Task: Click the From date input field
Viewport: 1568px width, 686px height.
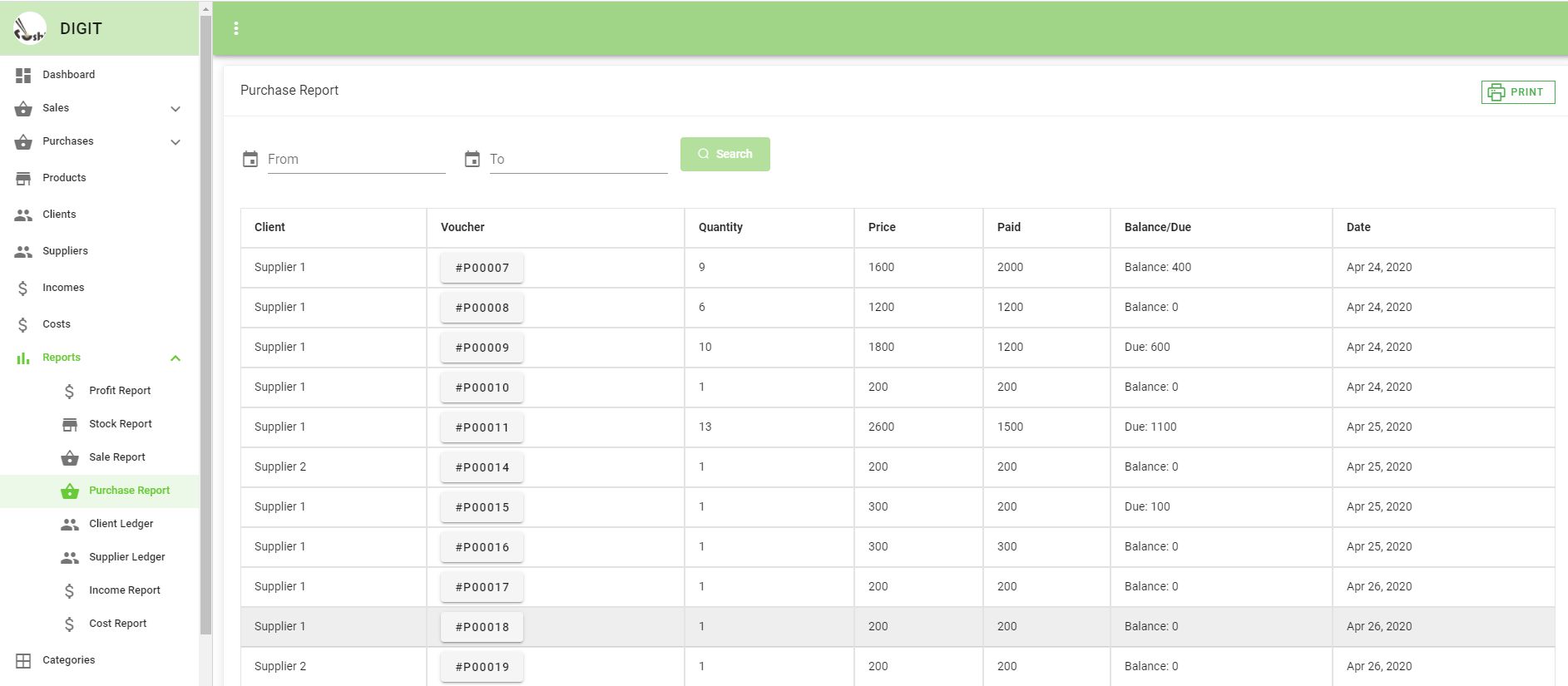Action: [x=356, y=159]
